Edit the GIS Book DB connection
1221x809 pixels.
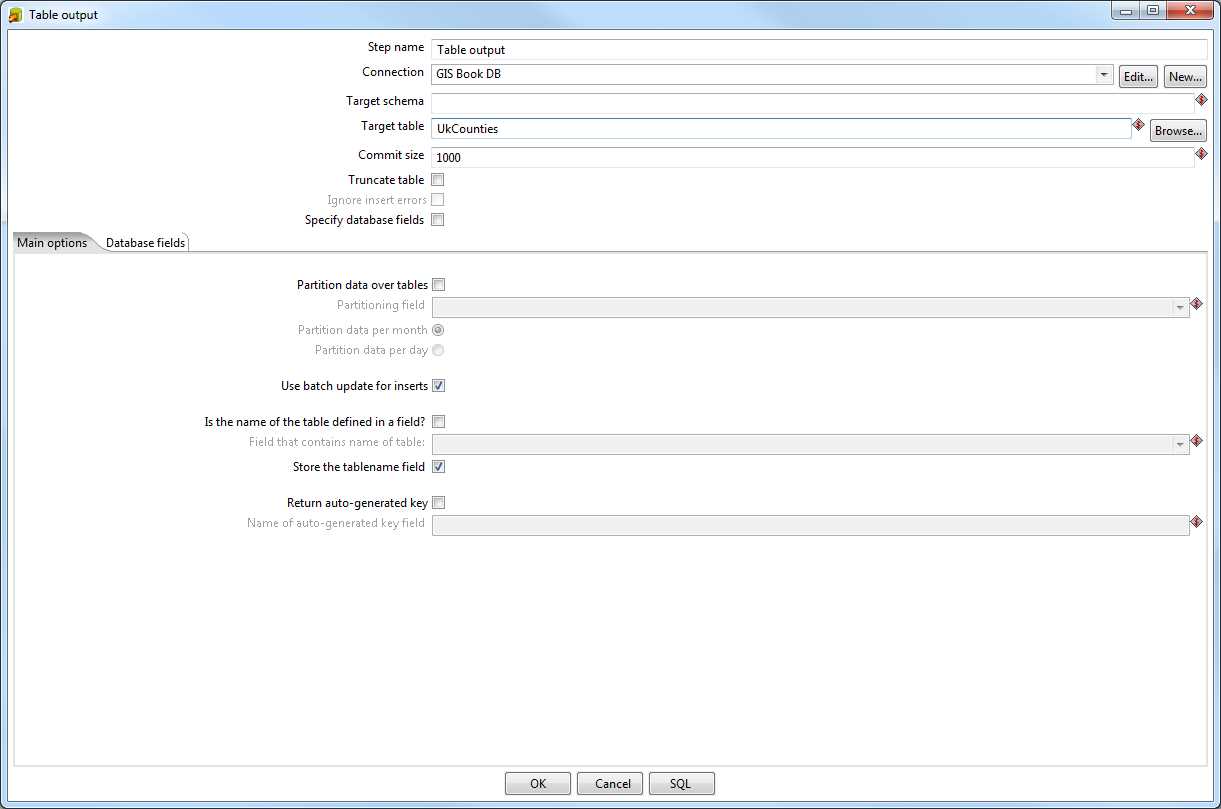pos(1138,75)
